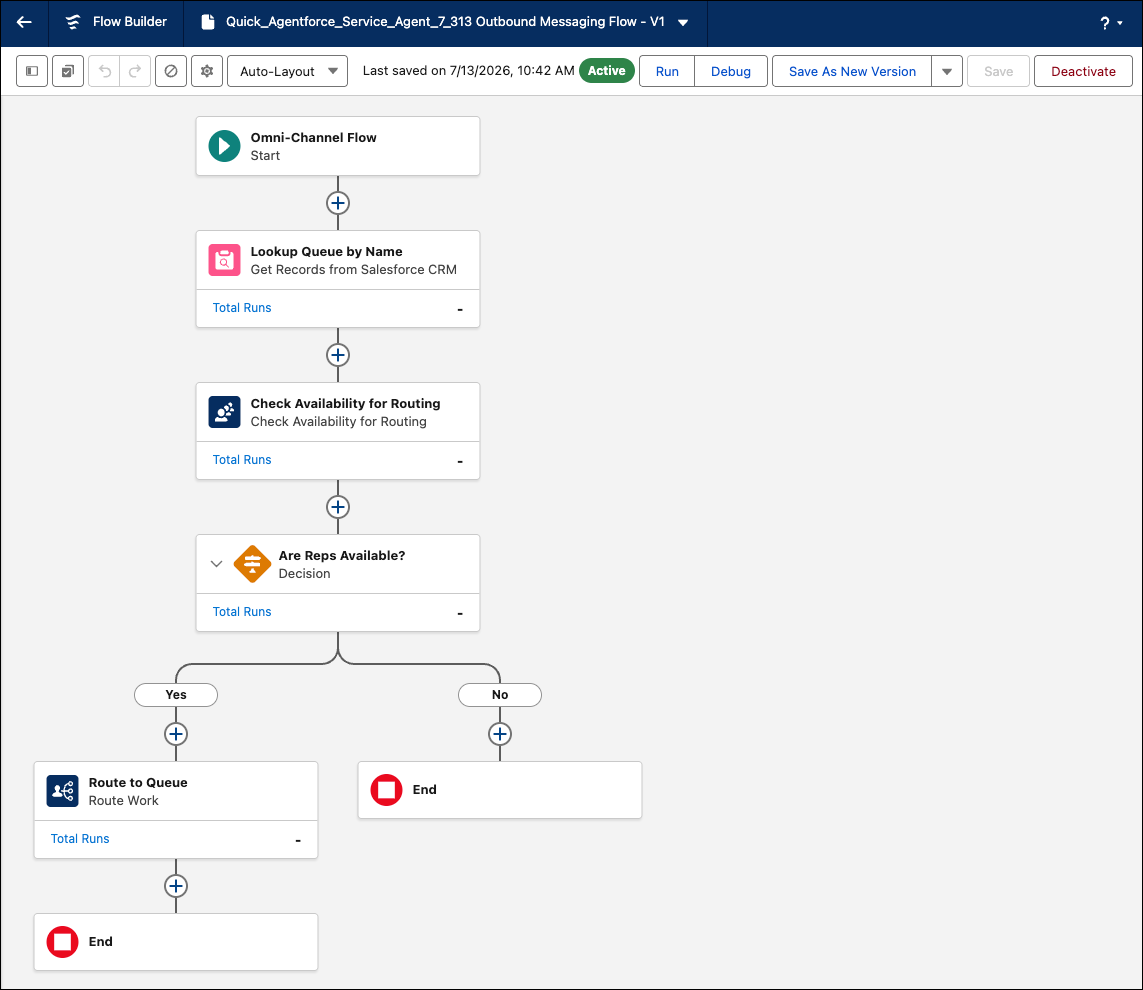Click the Deactivate button
This screenshot has width=1143, height=990.
(1082, 71)
